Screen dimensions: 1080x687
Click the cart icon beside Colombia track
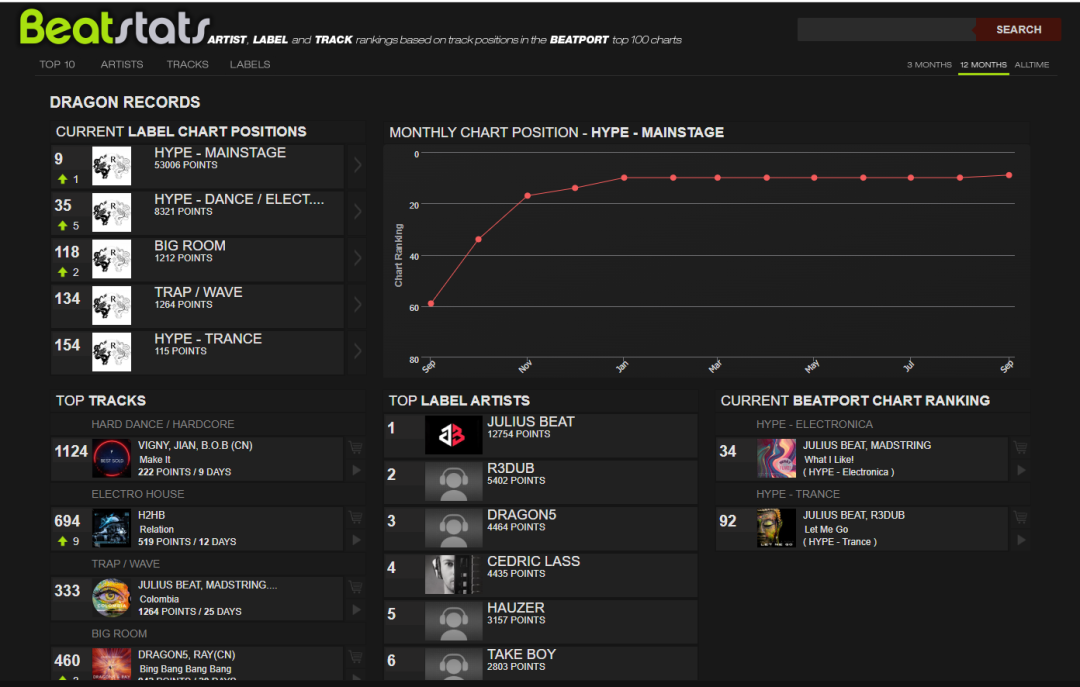(354, 587)
